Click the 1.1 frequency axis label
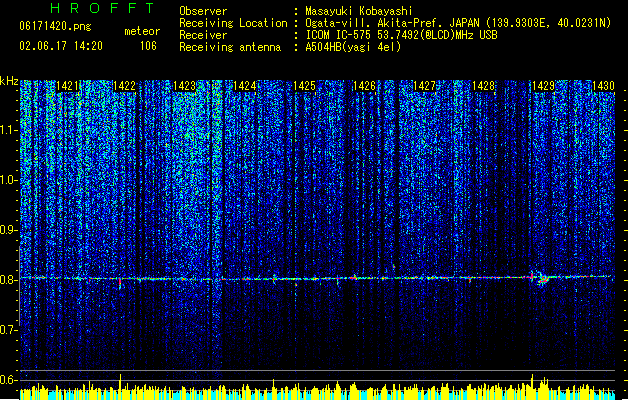The height and width of the screenshot is (400, 629). 9,130
